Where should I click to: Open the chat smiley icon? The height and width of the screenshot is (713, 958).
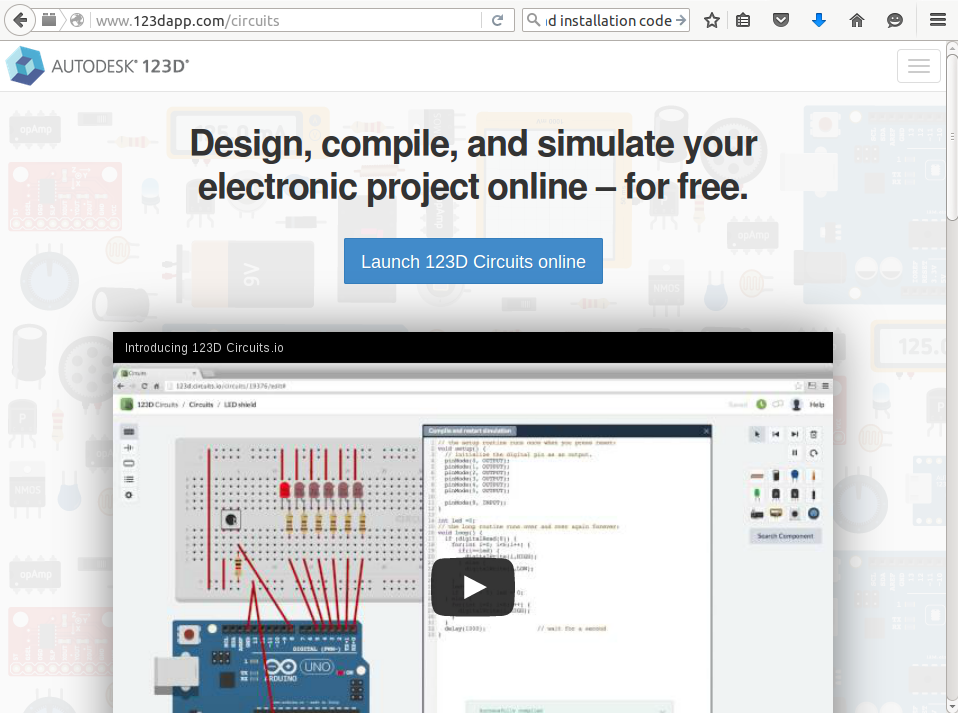click(894, 20)
